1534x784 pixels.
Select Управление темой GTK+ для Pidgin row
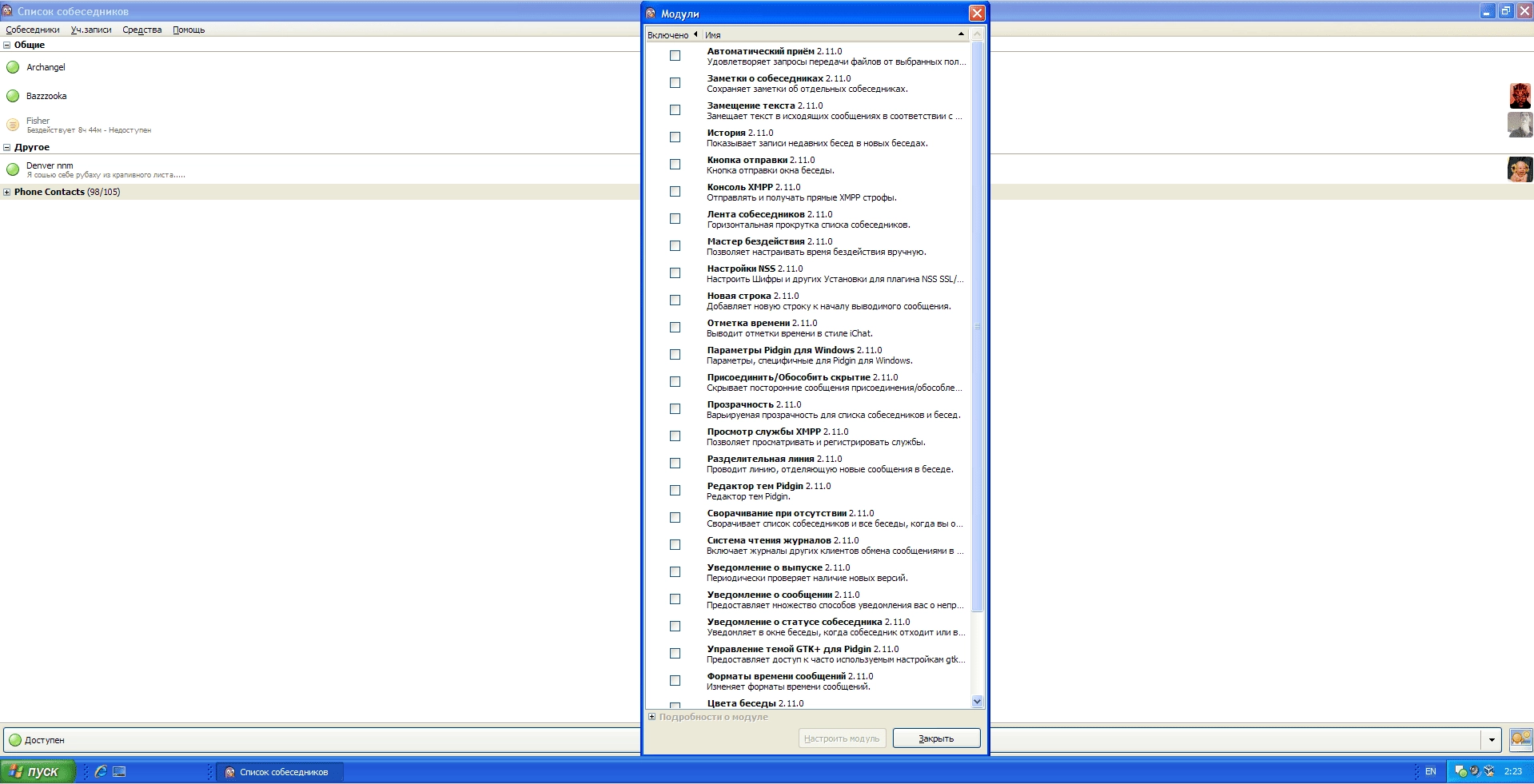807,654
